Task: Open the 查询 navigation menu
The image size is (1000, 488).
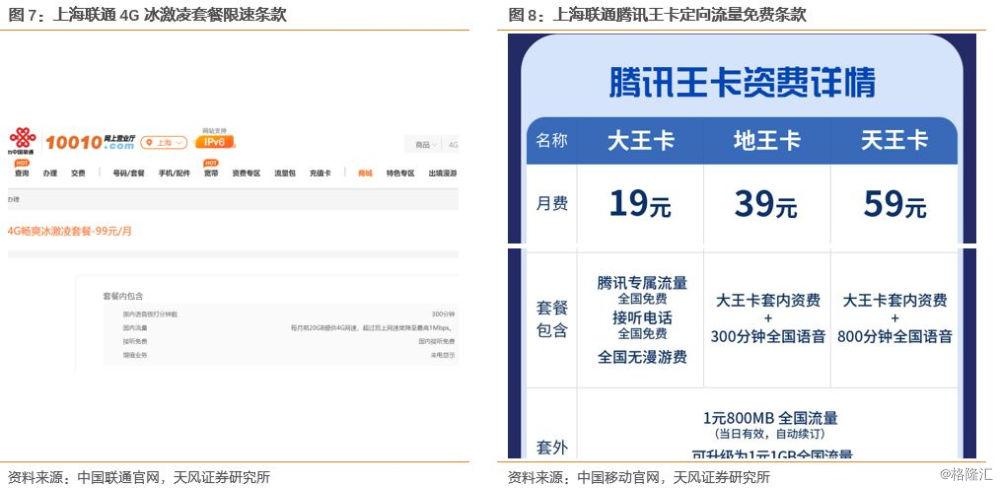Action: [22, 173]
